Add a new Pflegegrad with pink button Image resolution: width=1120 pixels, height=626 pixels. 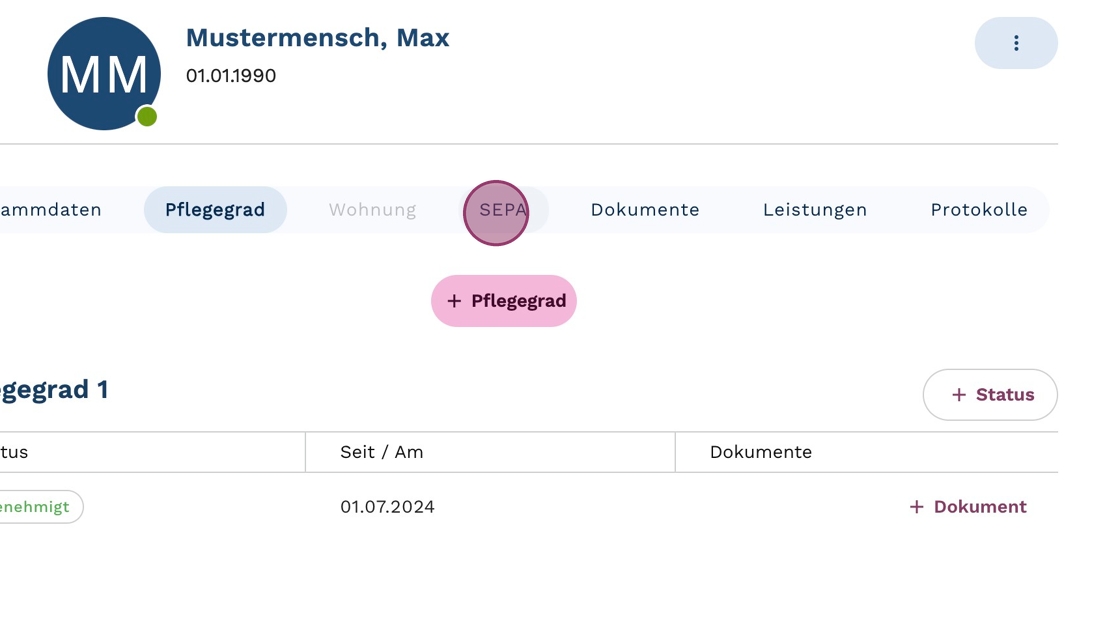point(504,301)
